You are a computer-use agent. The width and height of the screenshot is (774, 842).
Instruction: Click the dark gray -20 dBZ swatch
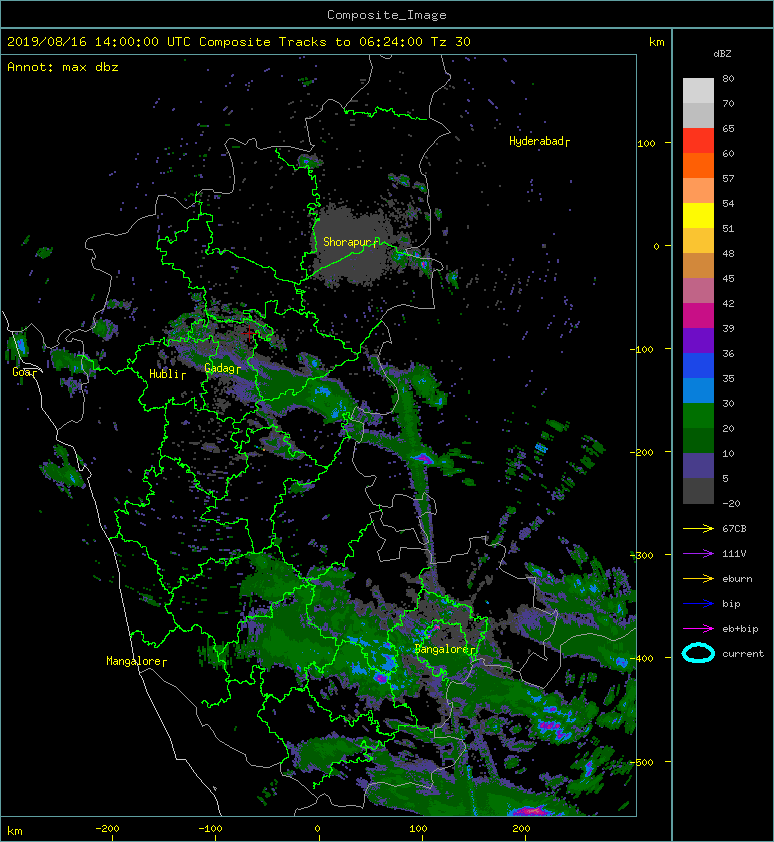(x=698, y=491)
